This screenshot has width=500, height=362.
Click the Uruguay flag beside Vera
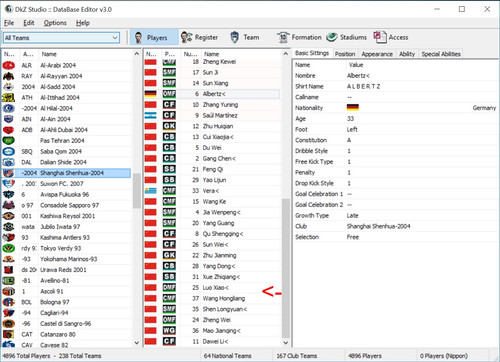[151, 191]
